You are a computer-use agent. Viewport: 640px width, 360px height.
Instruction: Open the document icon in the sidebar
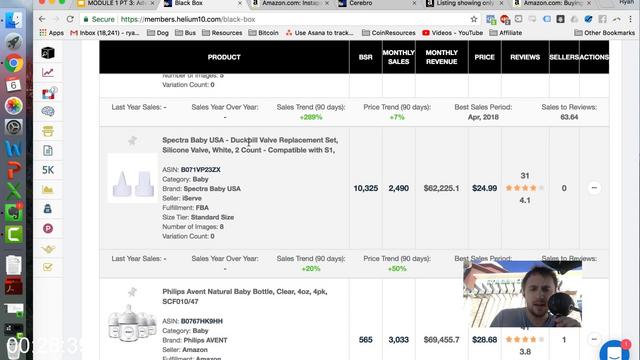48,151
